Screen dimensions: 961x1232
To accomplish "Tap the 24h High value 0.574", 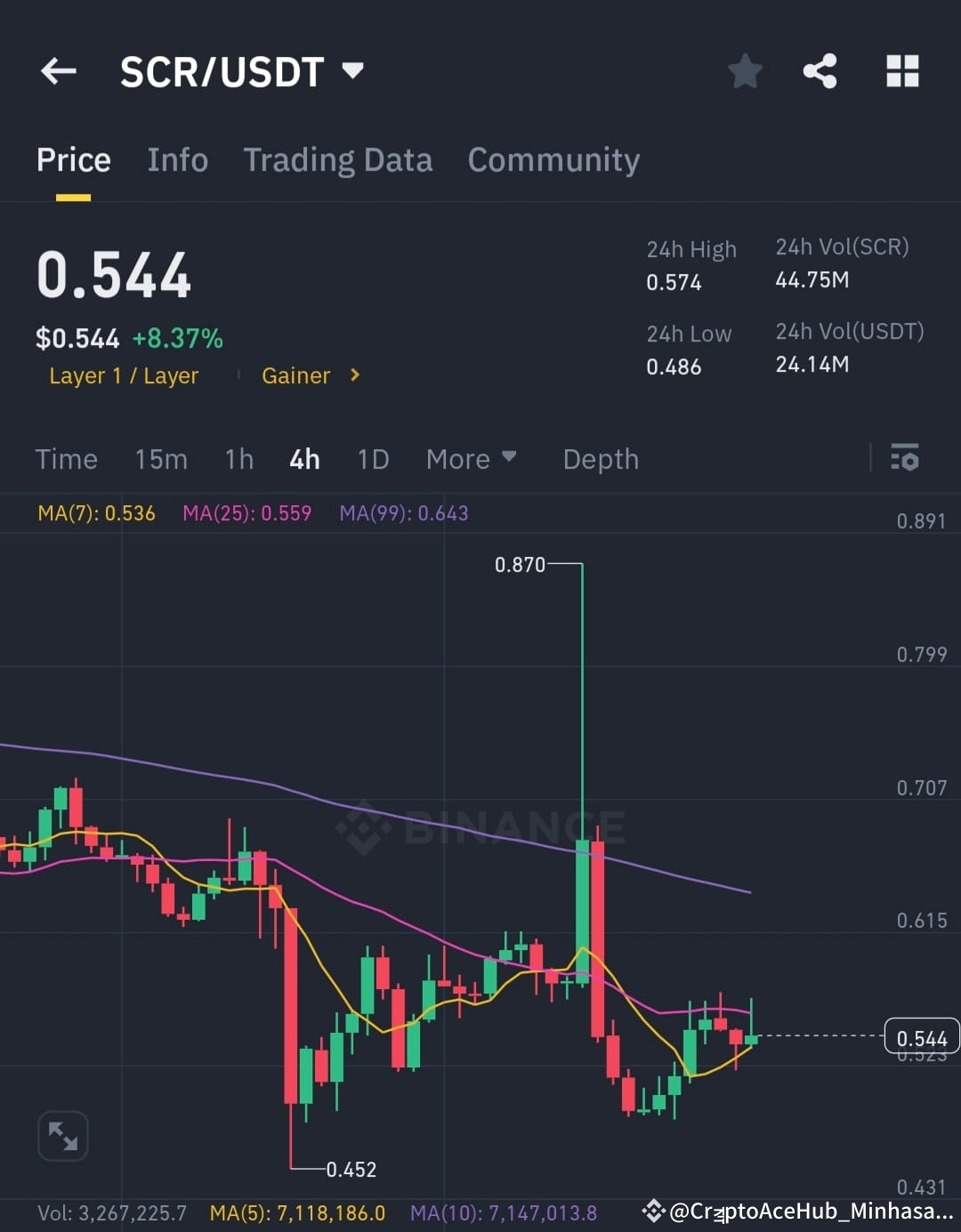I will [674, 283].
